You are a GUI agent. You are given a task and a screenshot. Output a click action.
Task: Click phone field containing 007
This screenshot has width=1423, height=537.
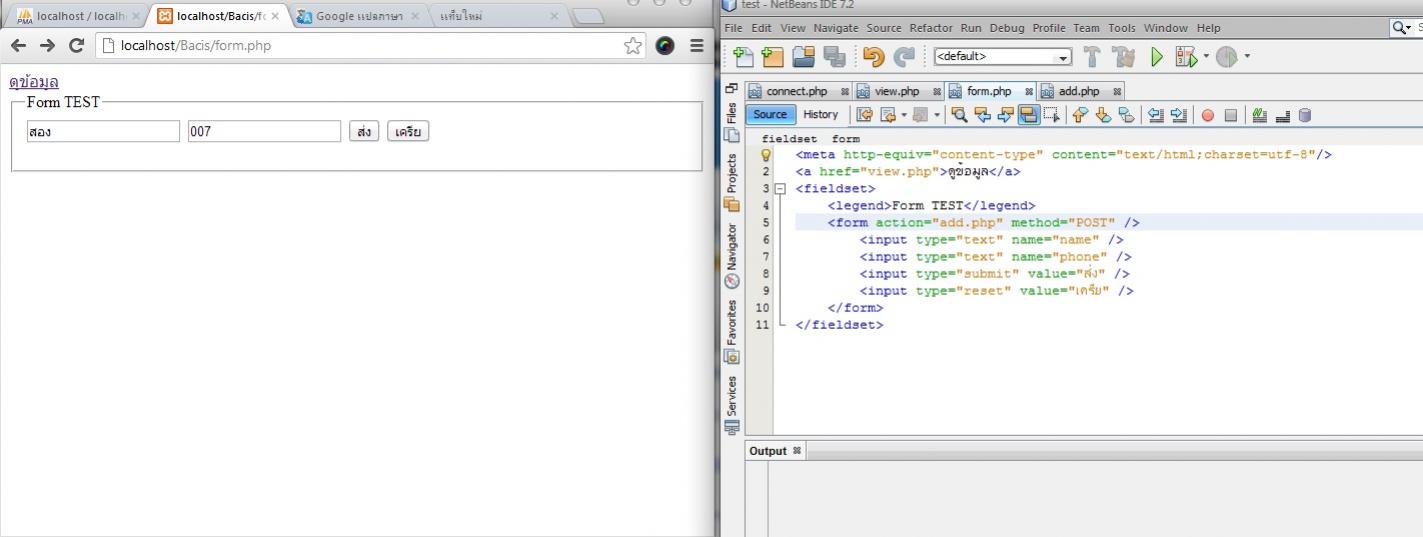pos(264,131)
